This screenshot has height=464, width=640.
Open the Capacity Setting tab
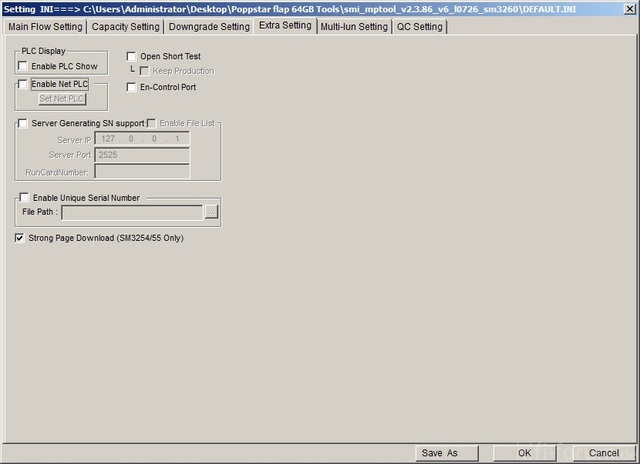coord(126,26)
